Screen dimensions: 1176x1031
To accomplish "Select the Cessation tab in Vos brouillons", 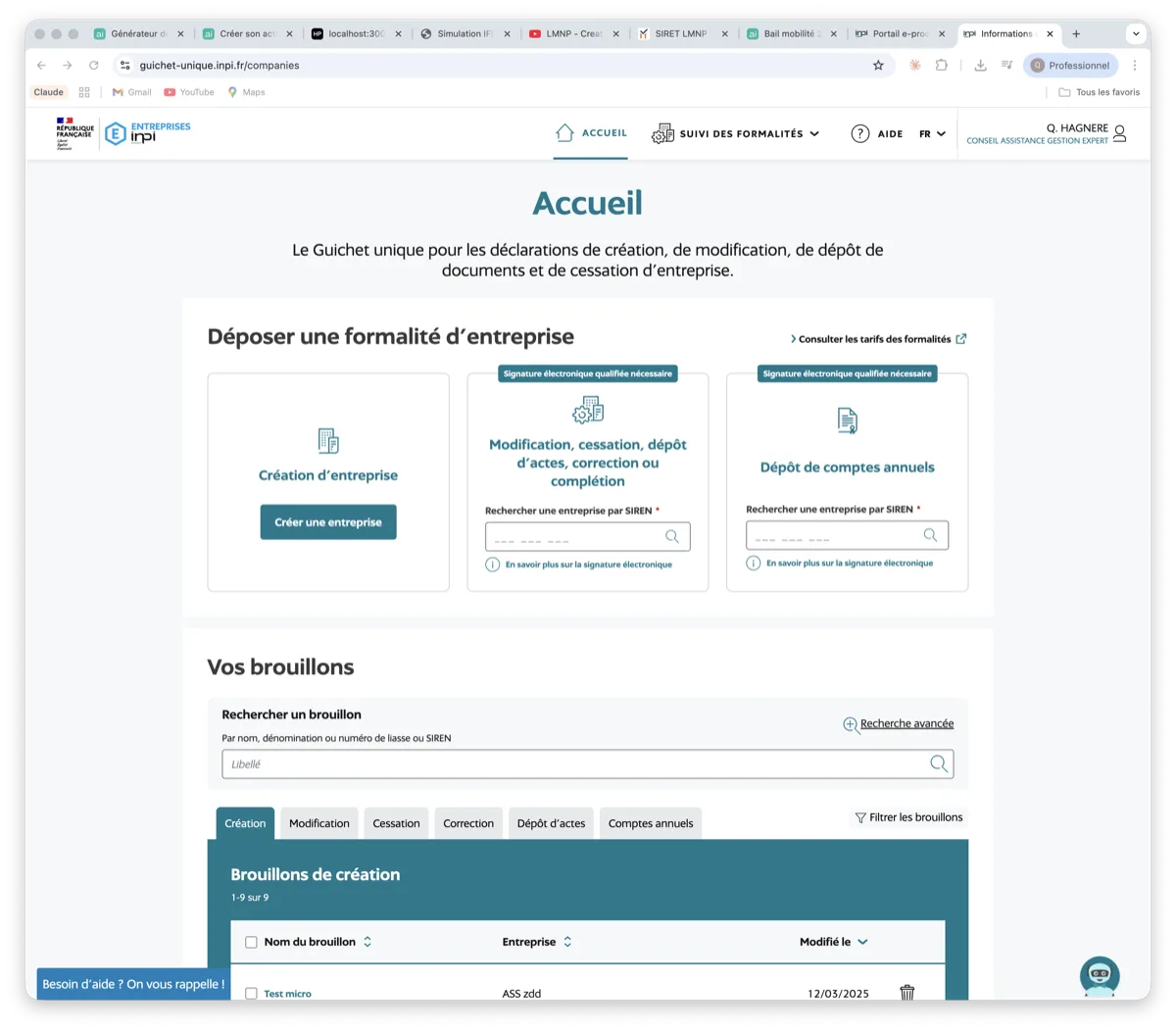I will pyautogui.click(x=396, y=823).
